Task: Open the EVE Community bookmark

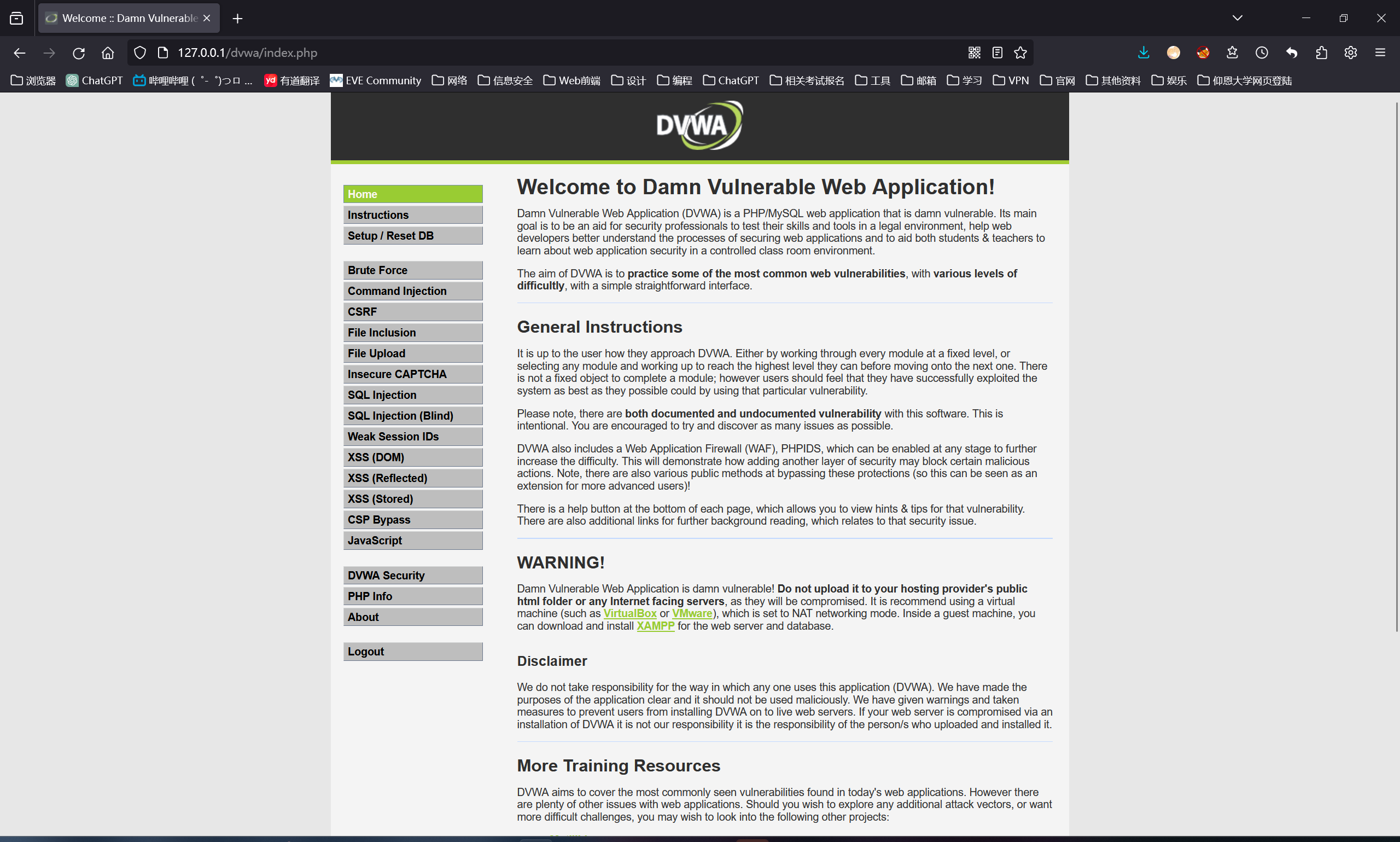Action: click(375, 80)
